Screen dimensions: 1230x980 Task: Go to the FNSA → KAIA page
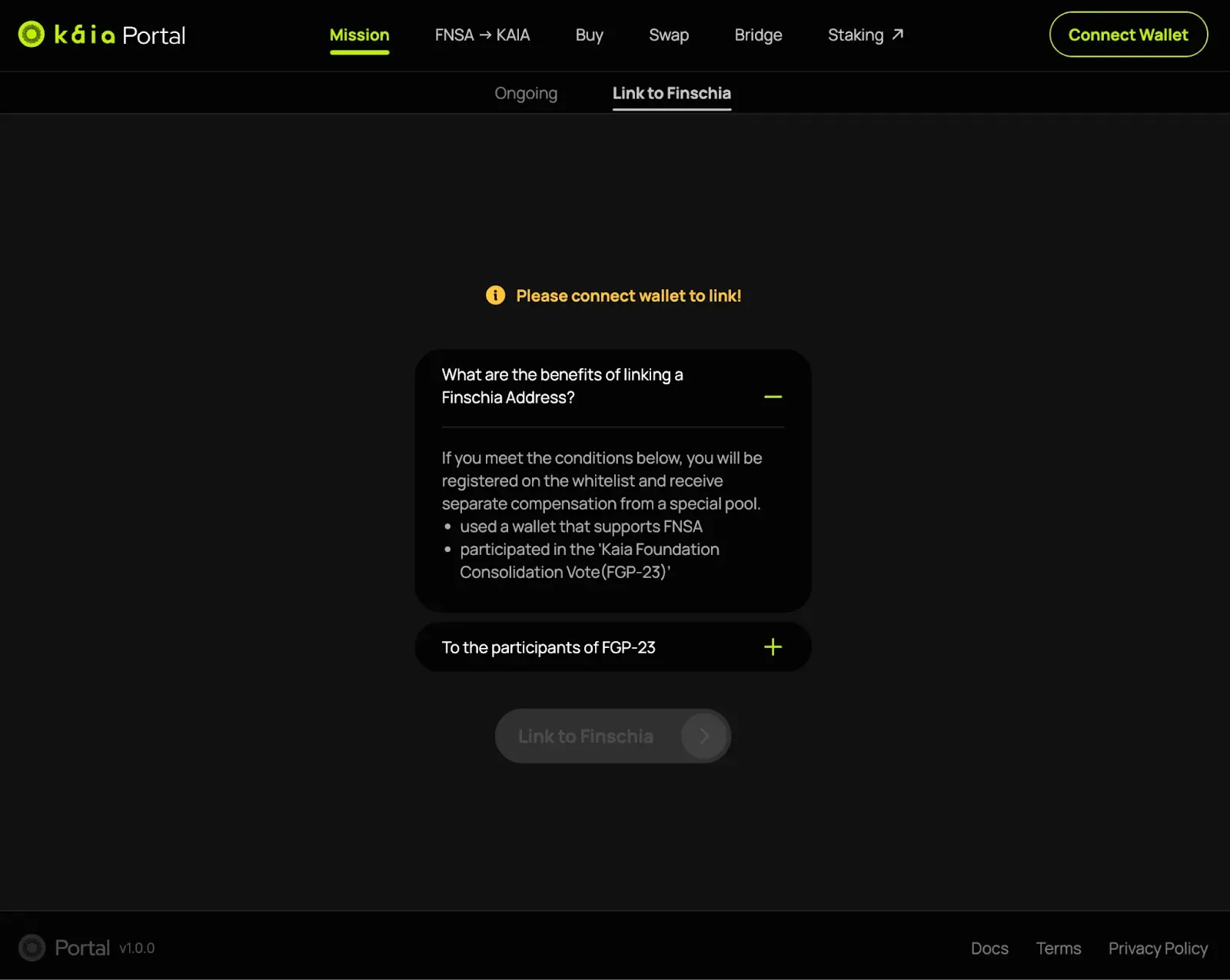pos(482,35)
